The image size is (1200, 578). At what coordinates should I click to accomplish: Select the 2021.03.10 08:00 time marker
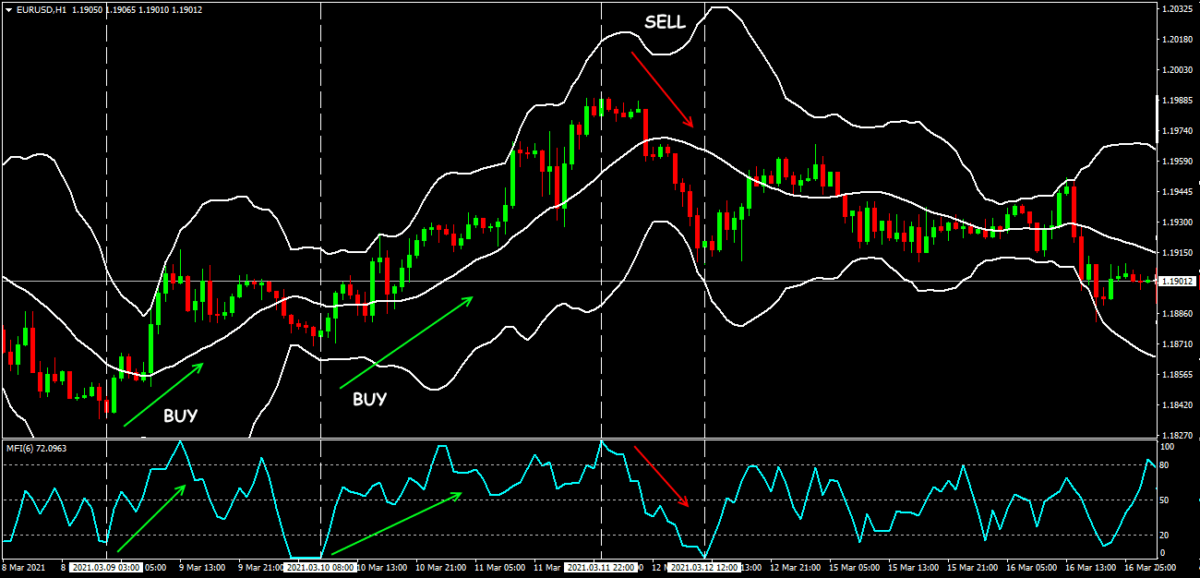[x=320, y=568]
